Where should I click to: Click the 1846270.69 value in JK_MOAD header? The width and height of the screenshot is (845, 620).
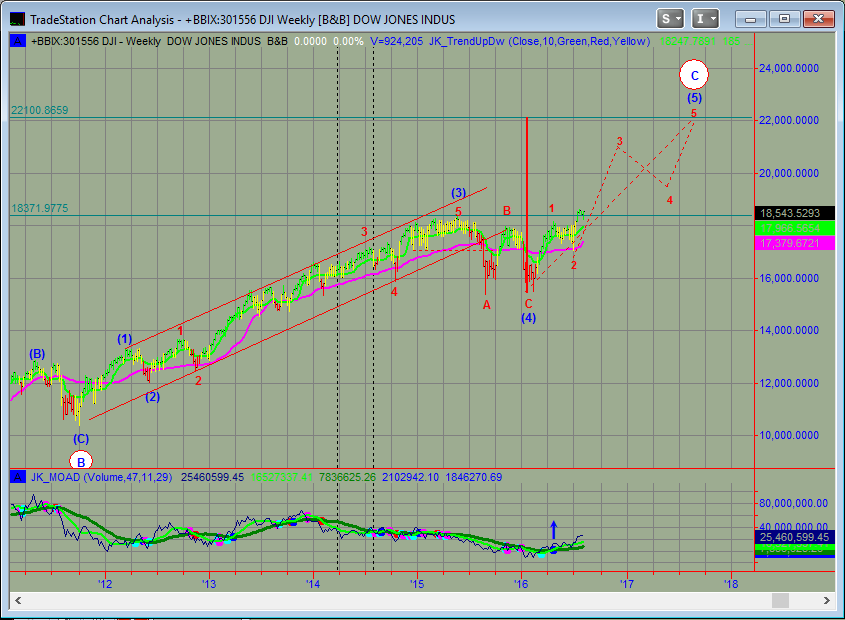coord(473,477)
